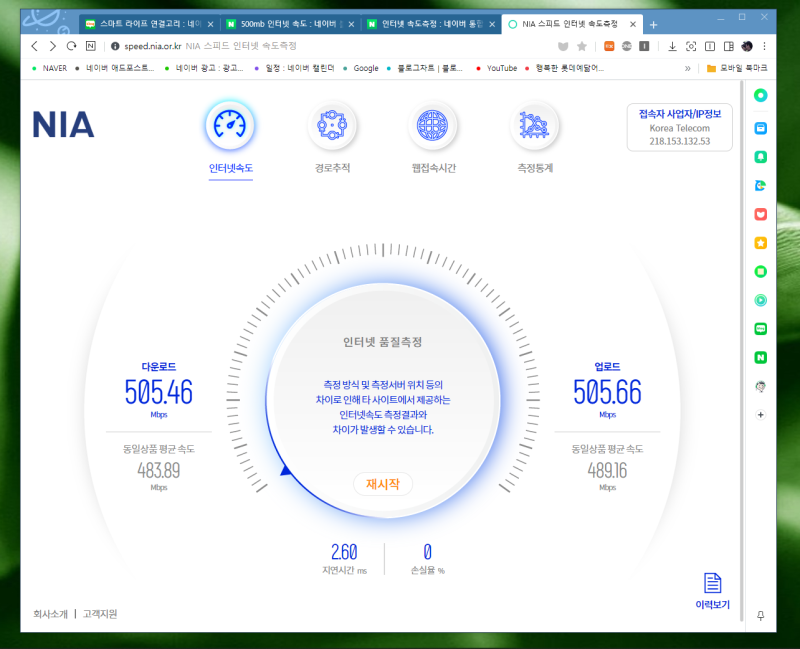Open the 경로추적 route trace icon
The image size is (800, 649).
coord(332,125)
